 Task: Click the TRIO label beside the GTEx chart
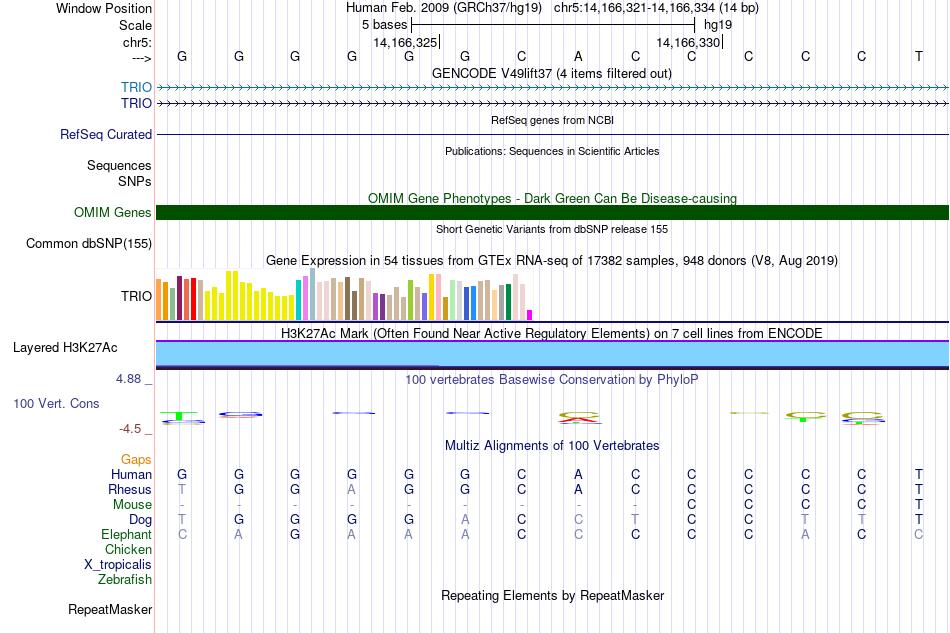click(x=136, y=296)
